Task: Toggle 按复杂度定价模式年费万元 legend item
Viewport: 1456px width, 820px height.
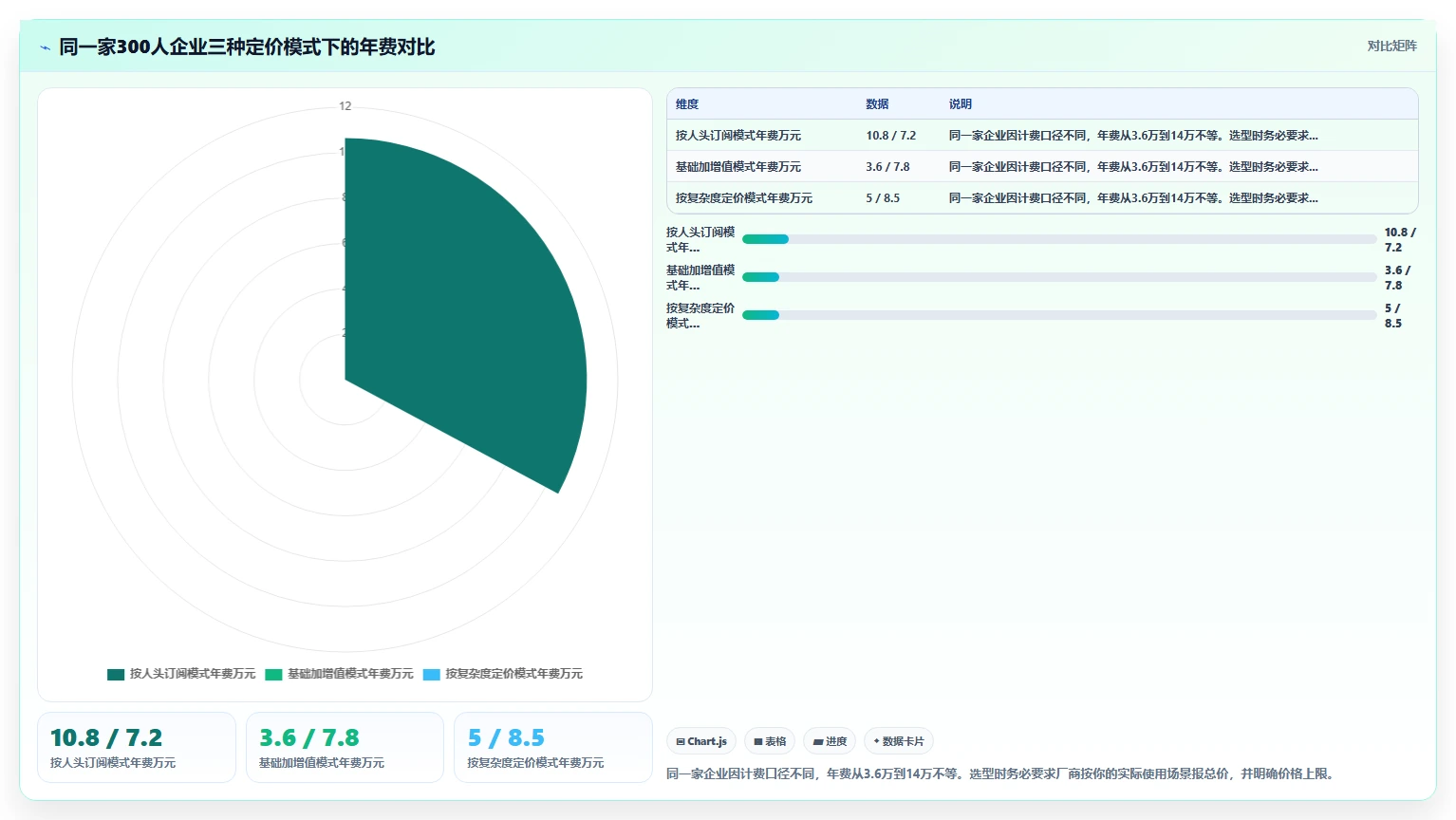Action: pyautogui.click(x=503, y=674)
